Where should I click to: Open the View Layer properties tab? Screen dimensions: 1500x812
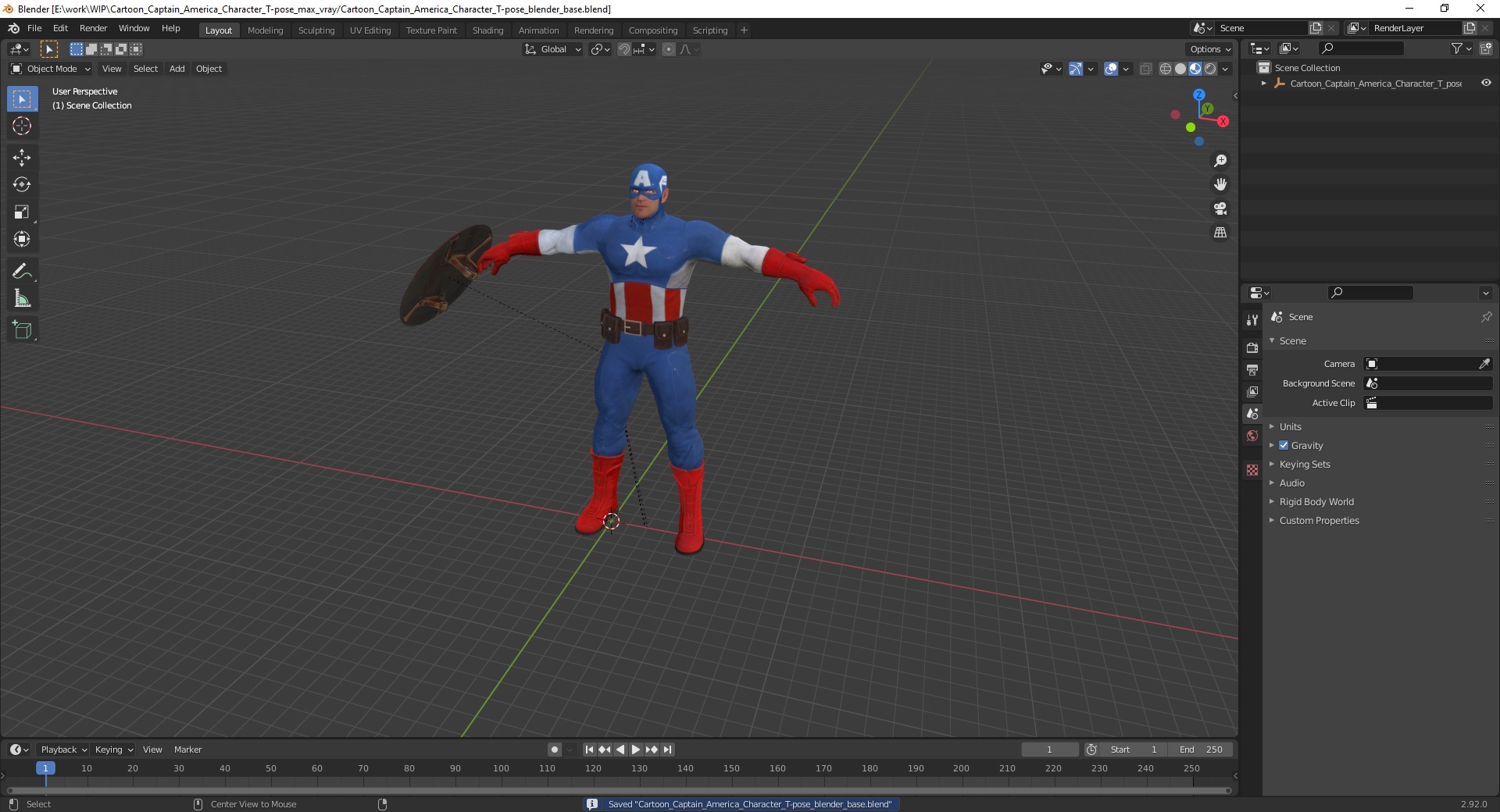coord(1252,391)
